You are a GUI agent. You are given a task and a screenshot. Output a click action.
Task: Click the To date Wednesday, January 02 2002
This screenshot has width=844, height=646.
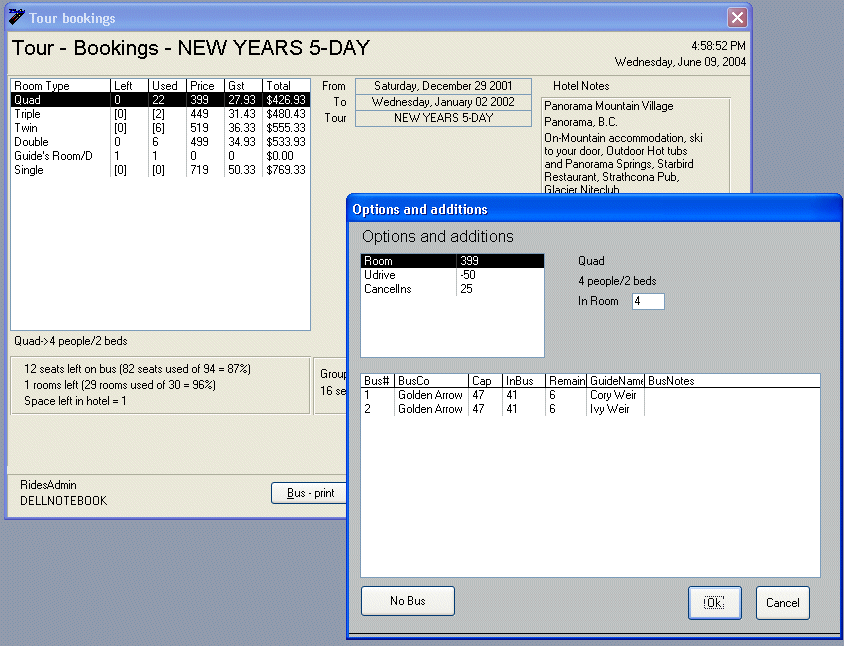[444, 102]
